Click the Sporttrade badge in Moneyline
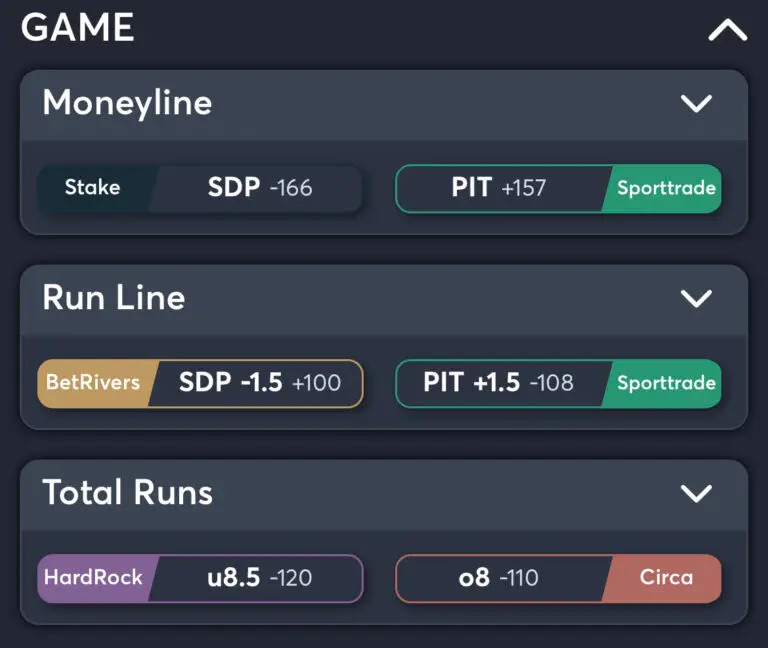 click(665, 188)
